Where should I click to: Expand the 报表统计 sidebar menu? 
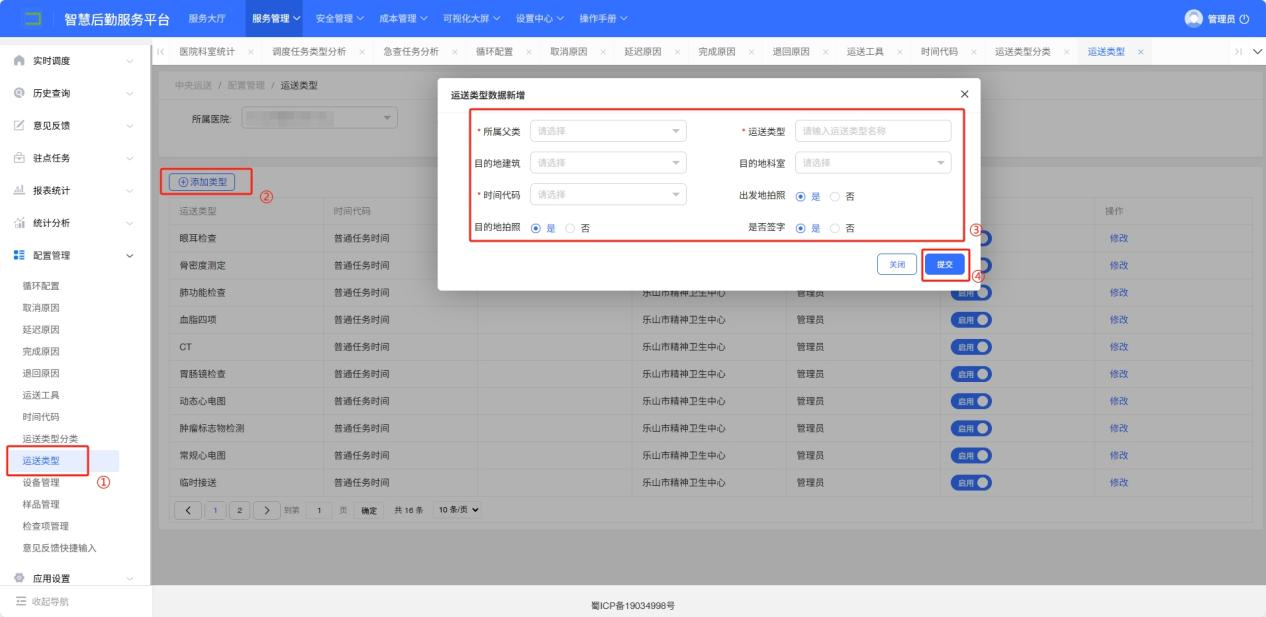point(130,190)
